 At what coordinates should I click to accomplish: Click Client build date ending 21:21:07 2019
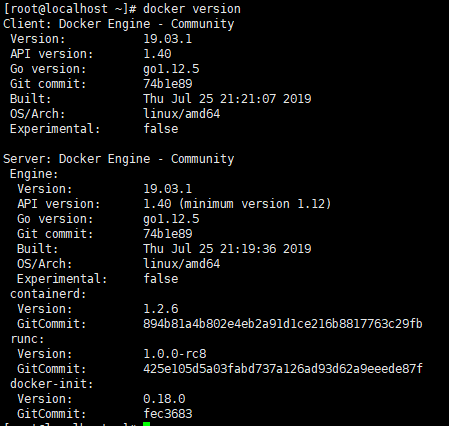tap(227, 99)
